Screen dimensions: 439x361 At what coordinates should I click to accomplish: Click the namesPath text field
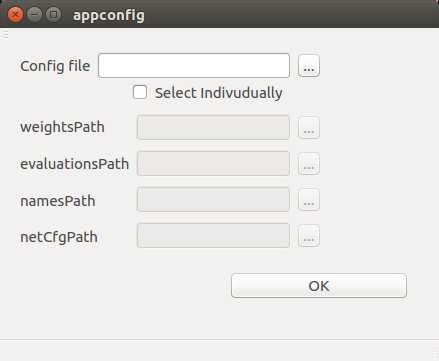[x=213, y=199]
